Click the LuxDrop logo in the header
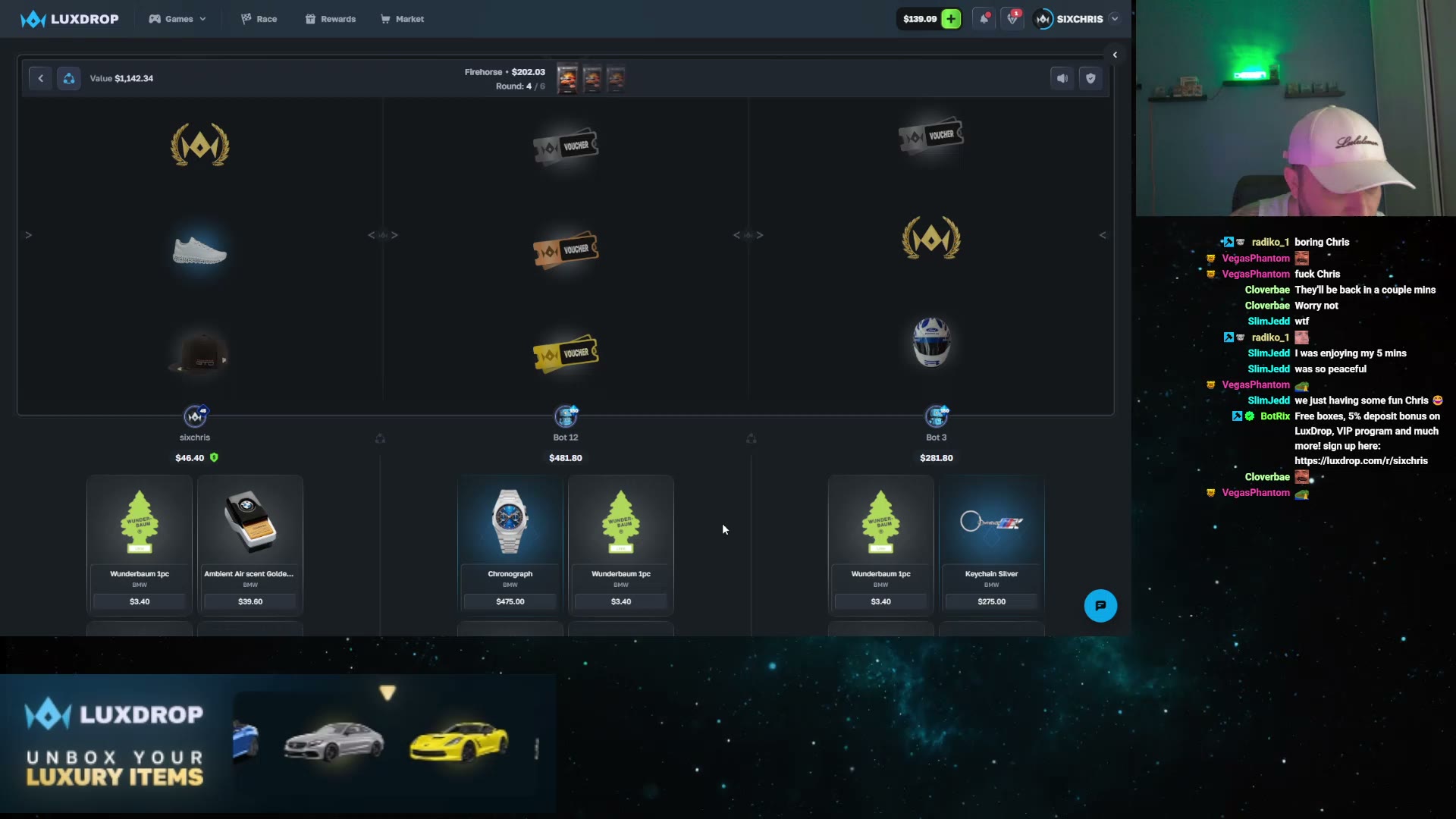This screenshot has width=1456, height=819. point(69,19)
